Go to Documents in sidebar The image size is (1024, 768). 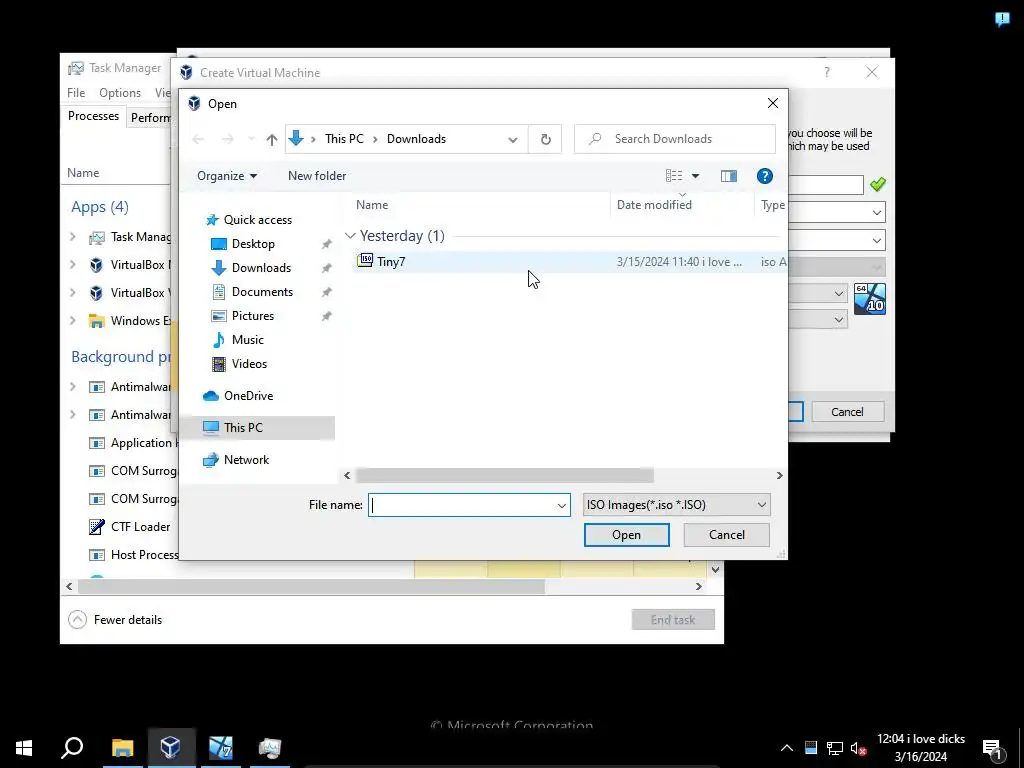click(x=262, y=292)
